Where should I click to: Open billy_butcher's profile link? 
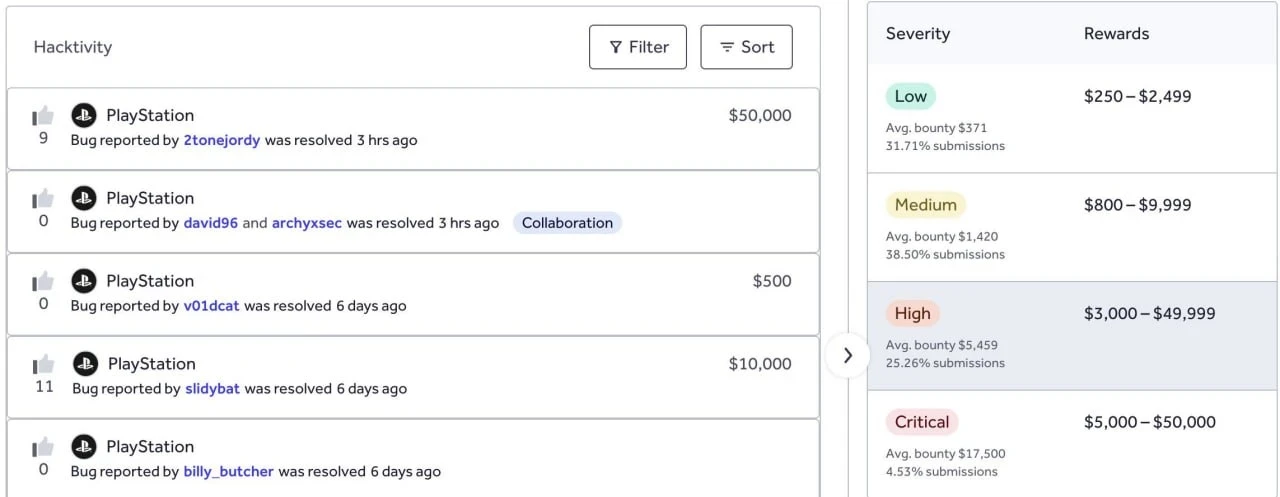pos(229,472)
